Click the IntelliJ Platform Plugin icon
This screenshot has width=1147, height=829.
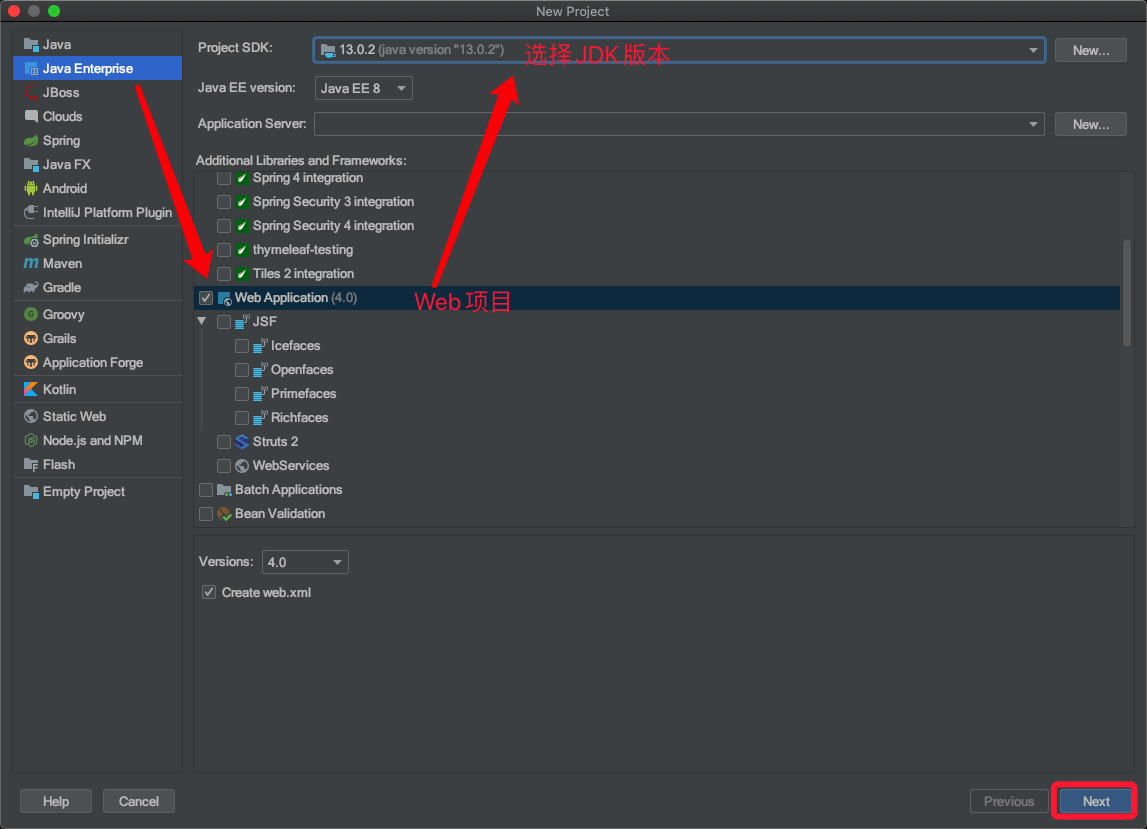(x=31, y=212)
